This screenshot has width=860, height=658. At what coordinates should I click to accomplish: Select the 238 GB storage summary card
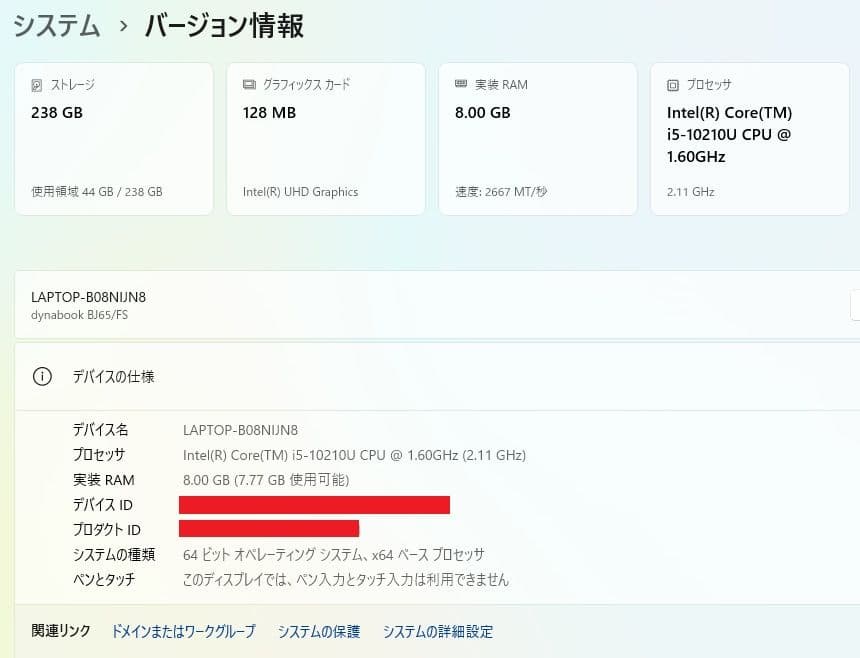tap(113, 138)
